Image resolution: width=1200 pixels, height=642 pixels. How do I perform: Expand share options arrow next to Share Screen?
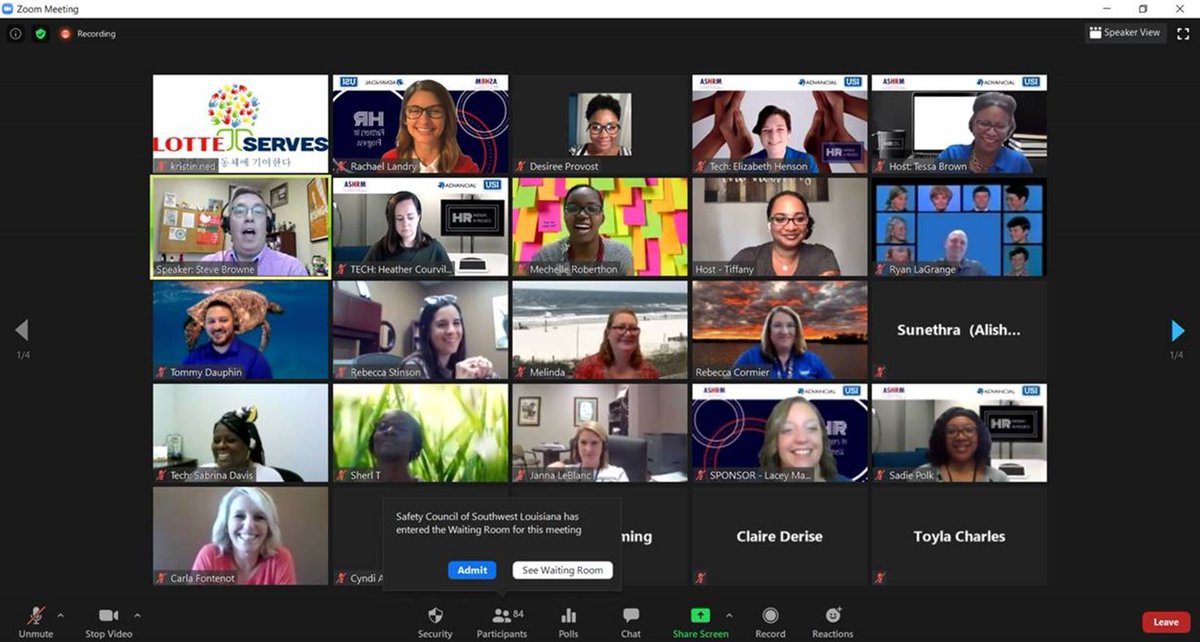[729, 615]
